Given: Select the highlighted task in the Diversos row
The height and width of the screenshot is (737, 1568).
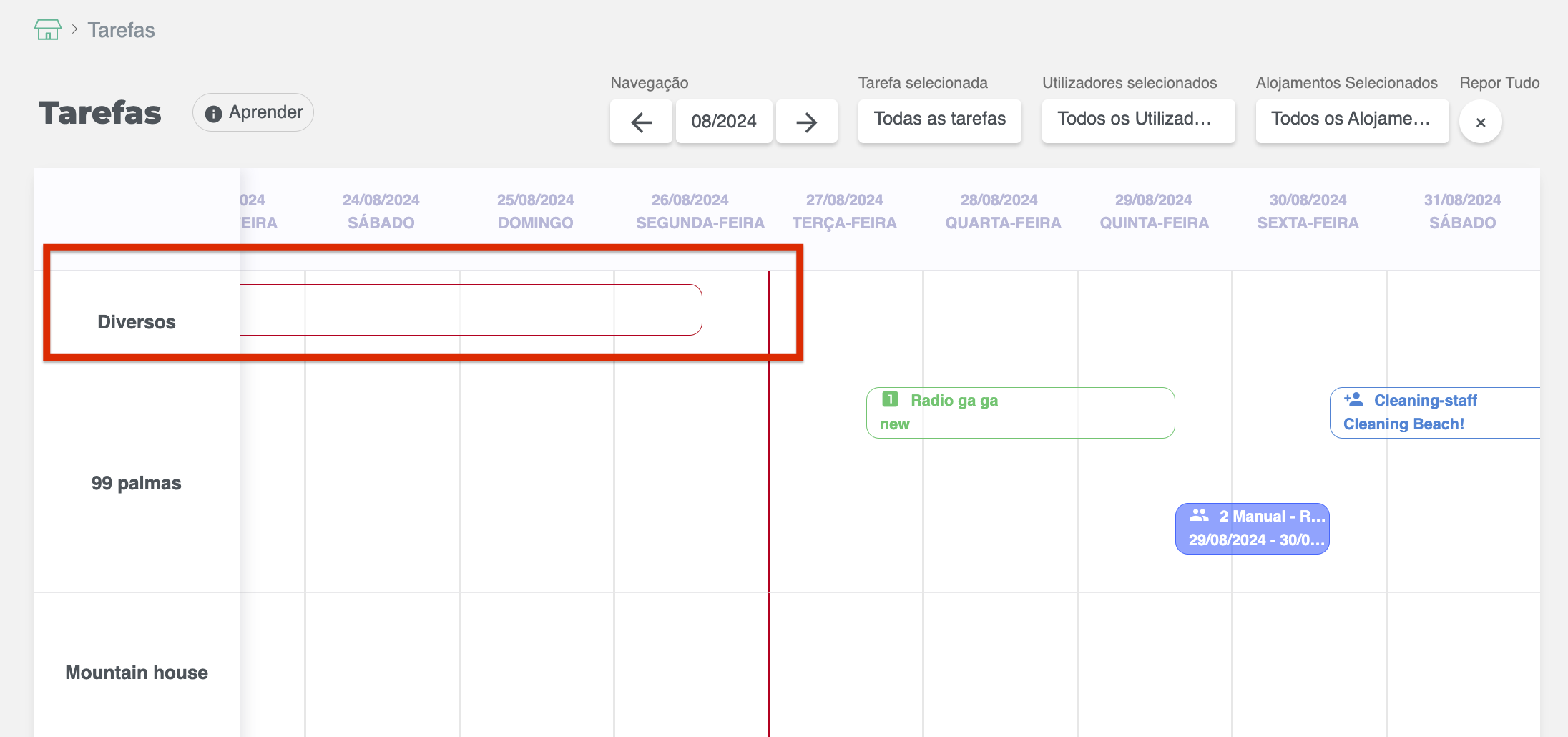Looking at the screenshot, I should point(471,309).
